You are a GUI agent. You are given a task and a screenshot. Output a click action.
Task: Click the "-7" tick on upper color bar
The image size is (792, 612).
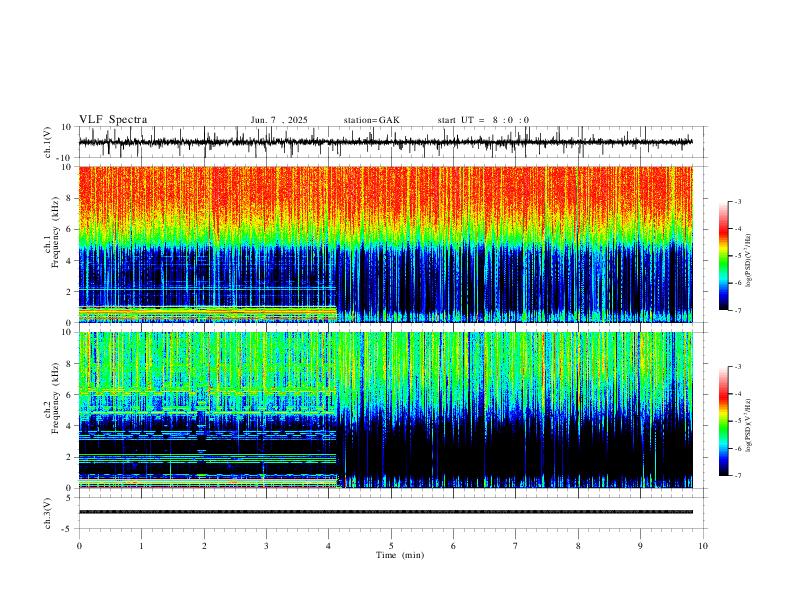pyautogui.click(x=737, y=310)
